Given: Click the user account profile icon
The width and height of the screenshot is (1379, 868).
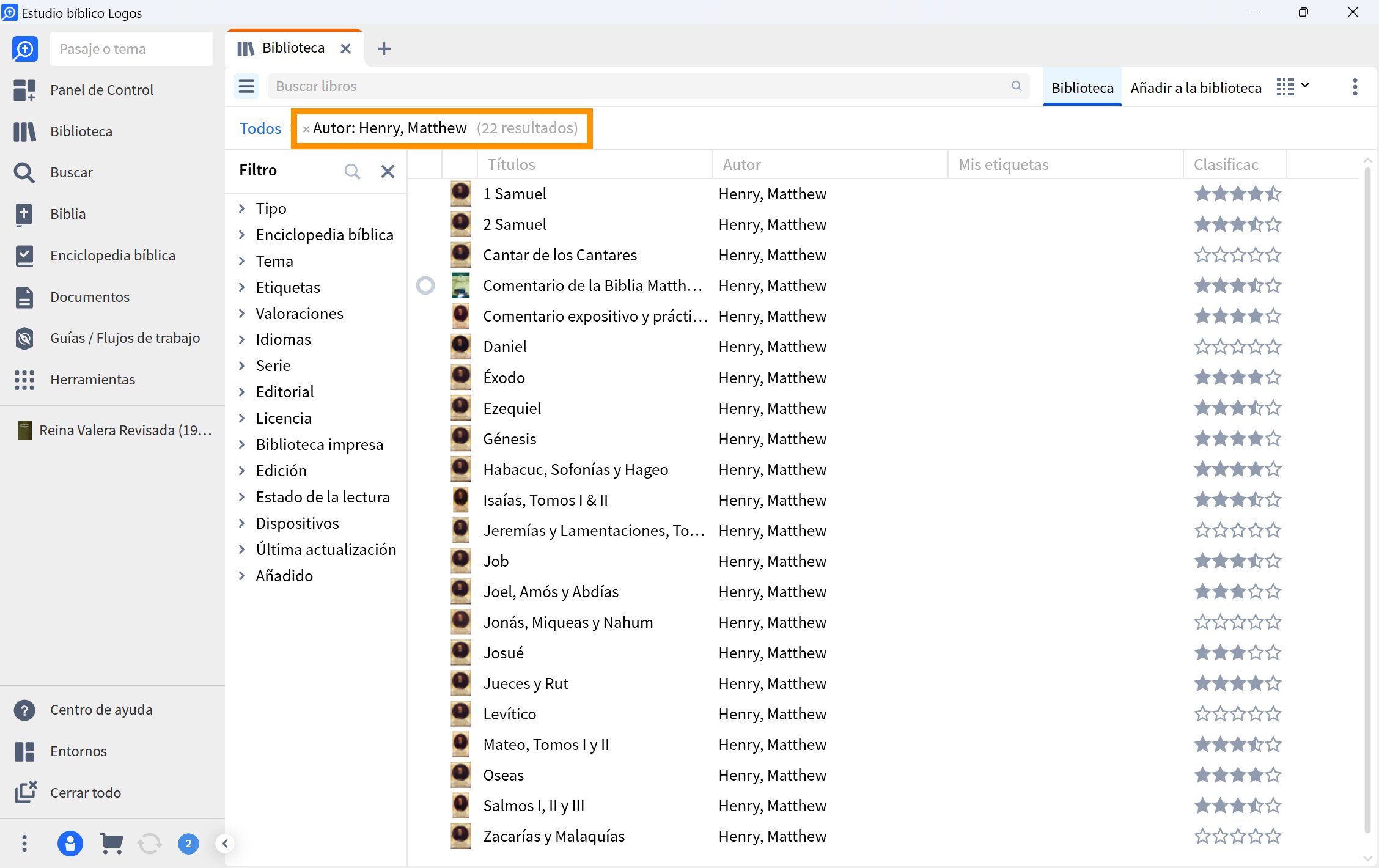Looking at the screenshot, I should click(x=70, y=844).
